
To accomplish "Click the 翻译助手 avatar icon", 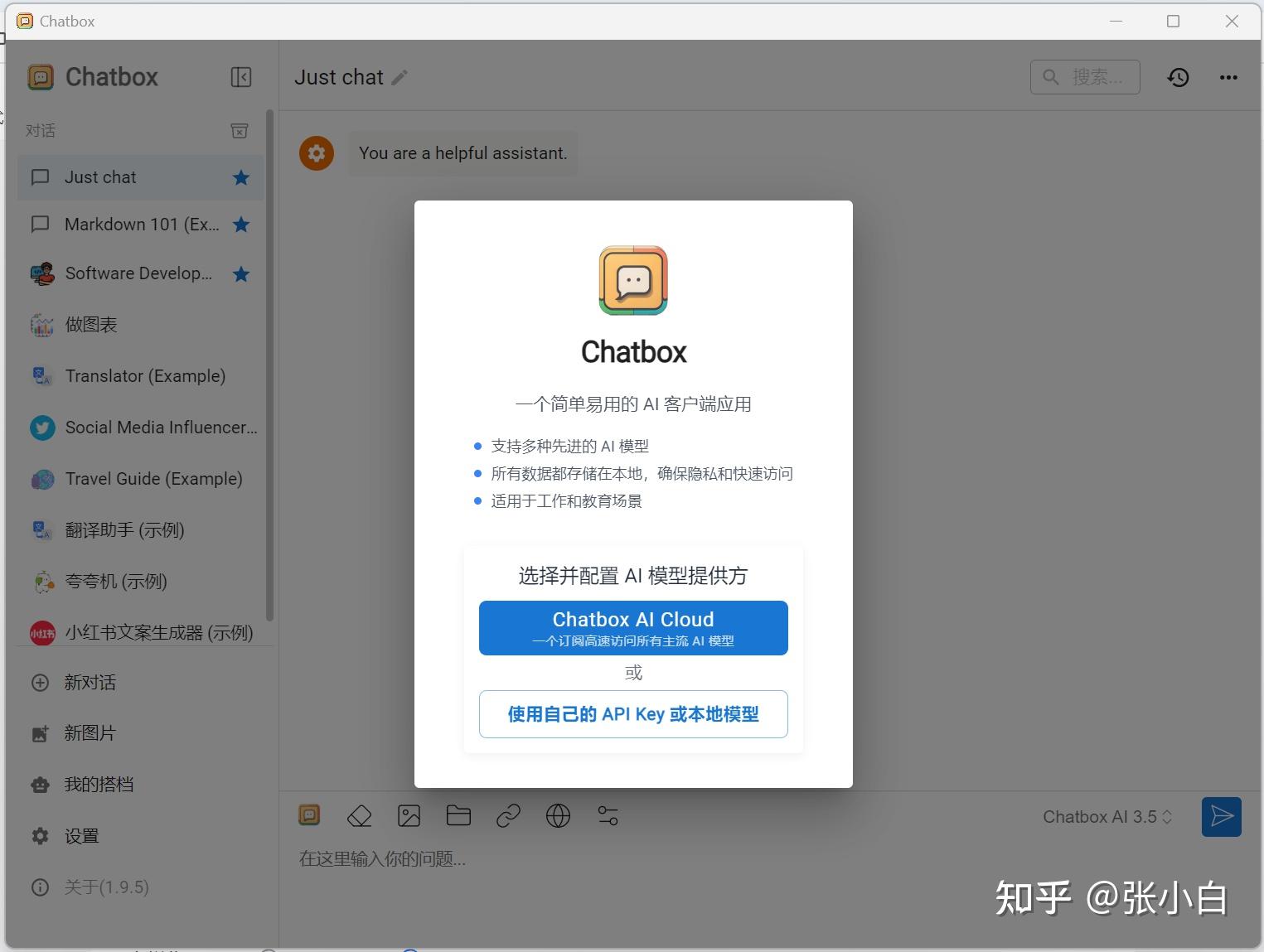I will pyautogui.click(x=42, y=530).
